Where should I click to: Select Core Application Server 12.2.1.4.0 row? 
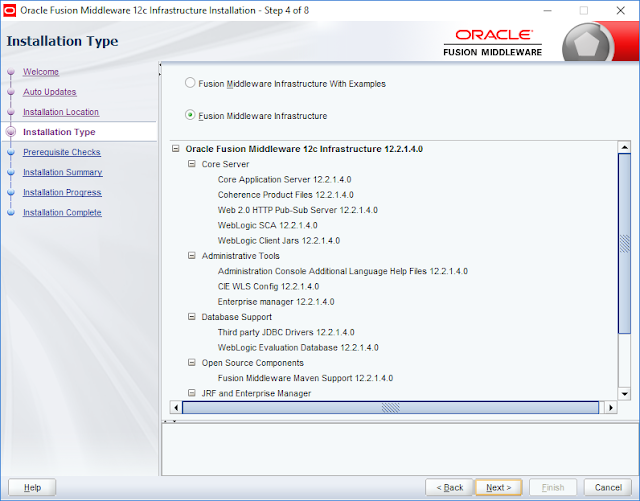point(284,179)
